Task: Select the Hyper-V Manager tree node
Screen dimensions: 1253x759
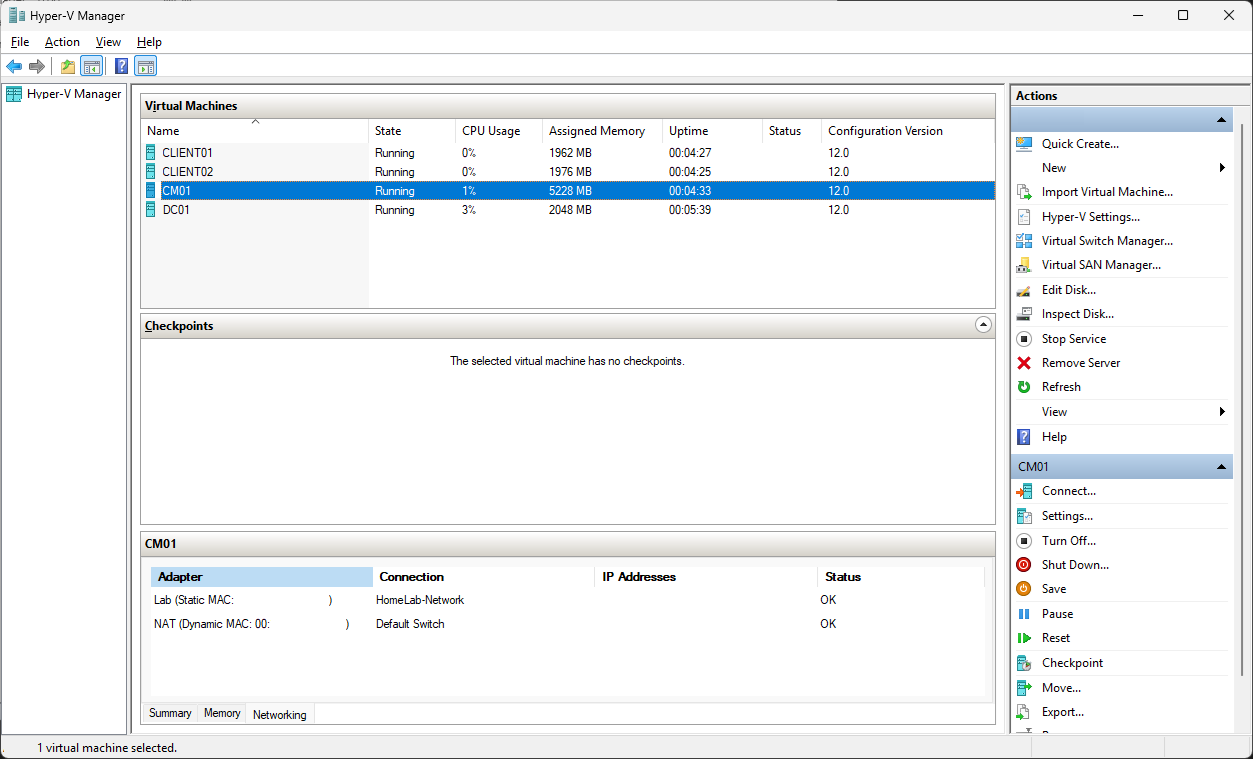Action: (64, 94)
